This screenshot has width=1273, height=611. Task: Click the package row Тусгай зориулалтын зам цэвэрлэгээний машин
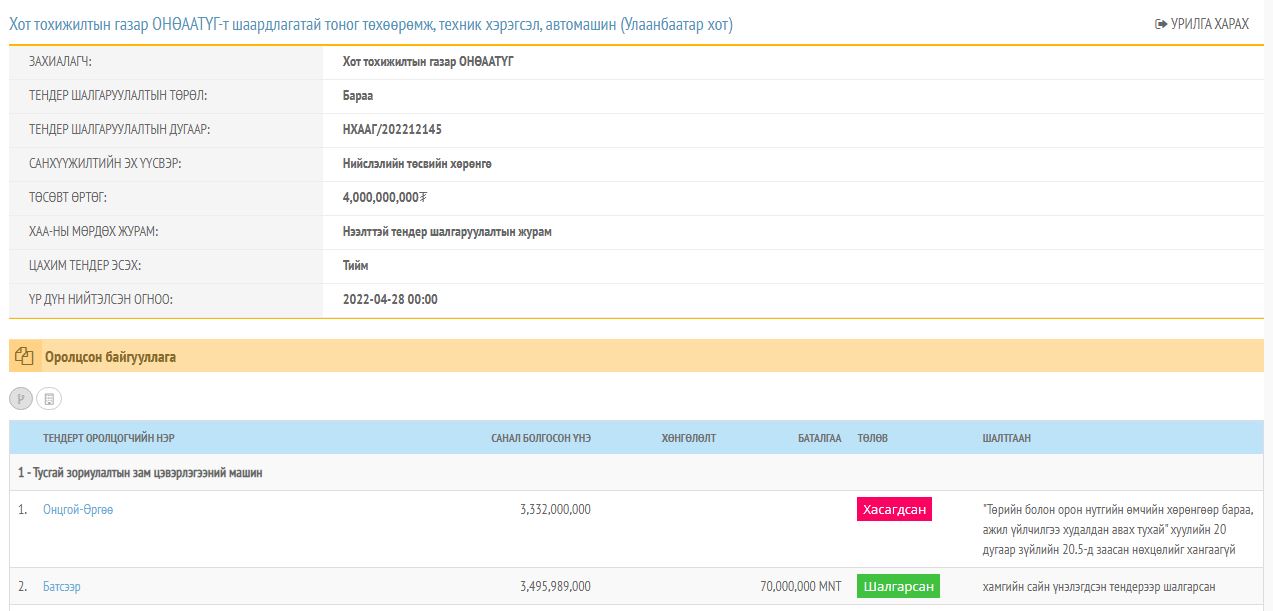(x=140, y=473)
